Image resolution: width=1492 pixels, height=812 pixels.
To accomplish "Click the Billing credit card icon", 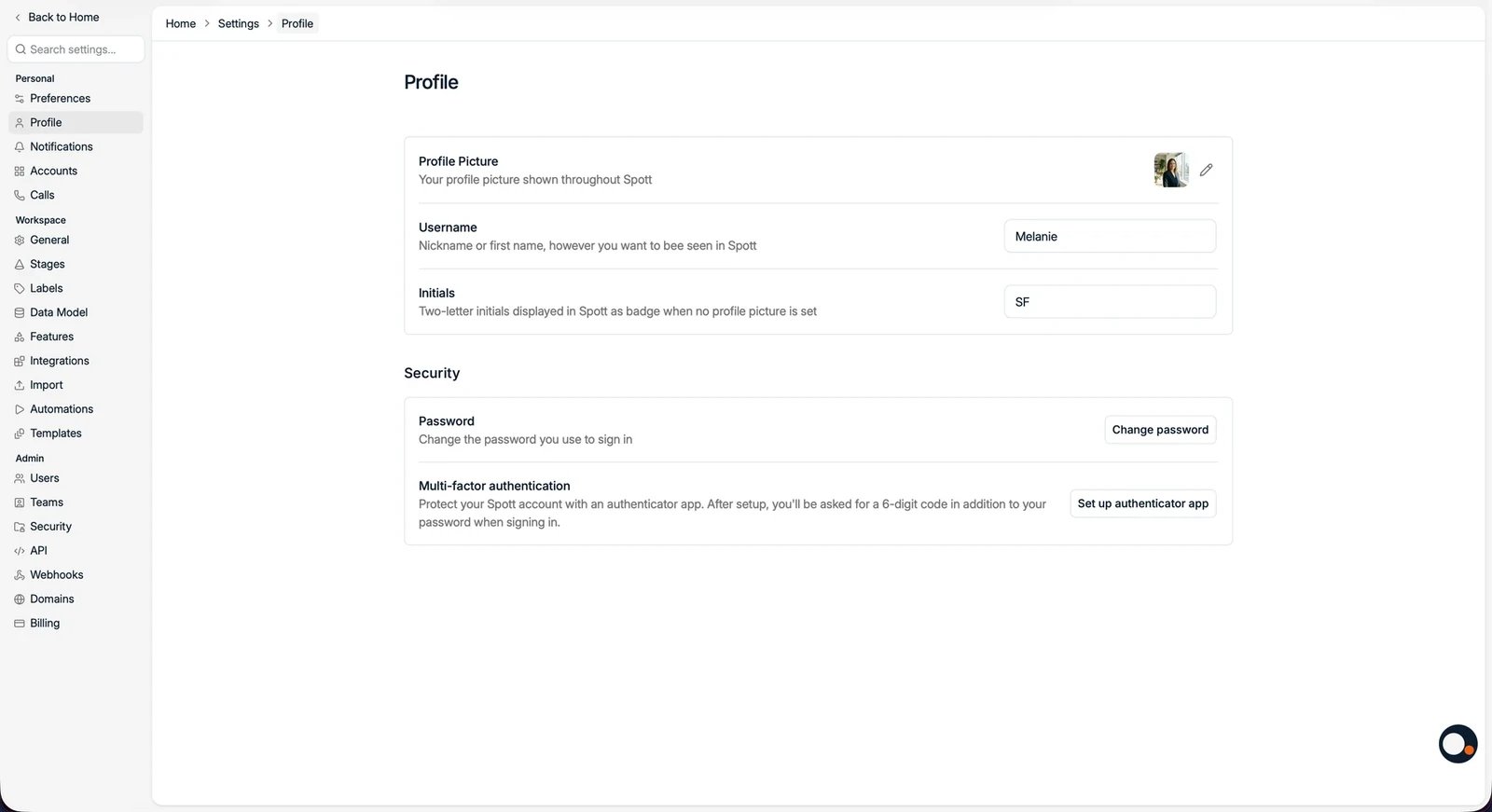I will tap(20, 625).
